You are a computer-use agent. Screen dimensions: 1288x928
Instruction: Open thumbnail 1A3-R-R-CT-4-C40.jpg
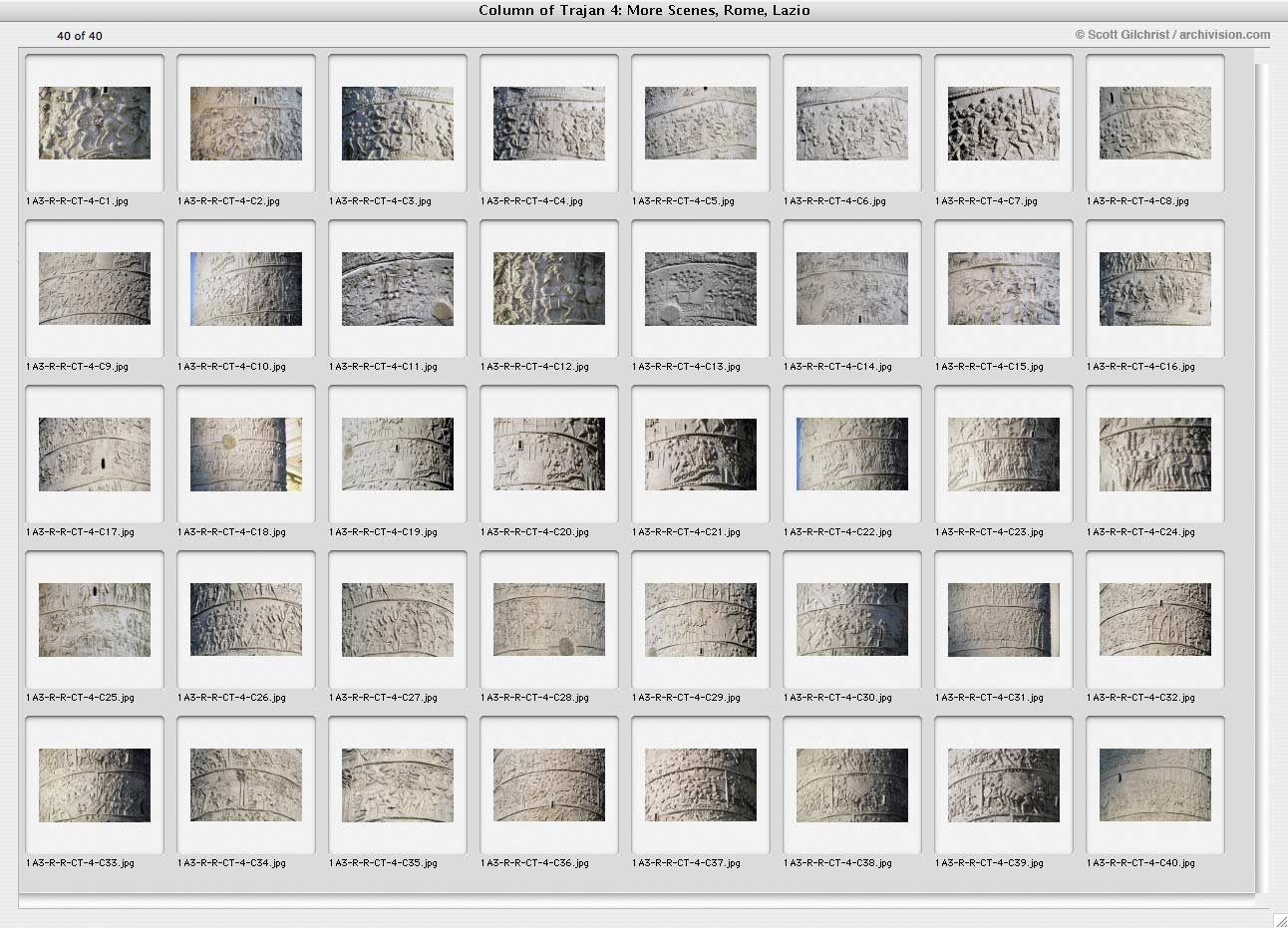pos(1155,784)
